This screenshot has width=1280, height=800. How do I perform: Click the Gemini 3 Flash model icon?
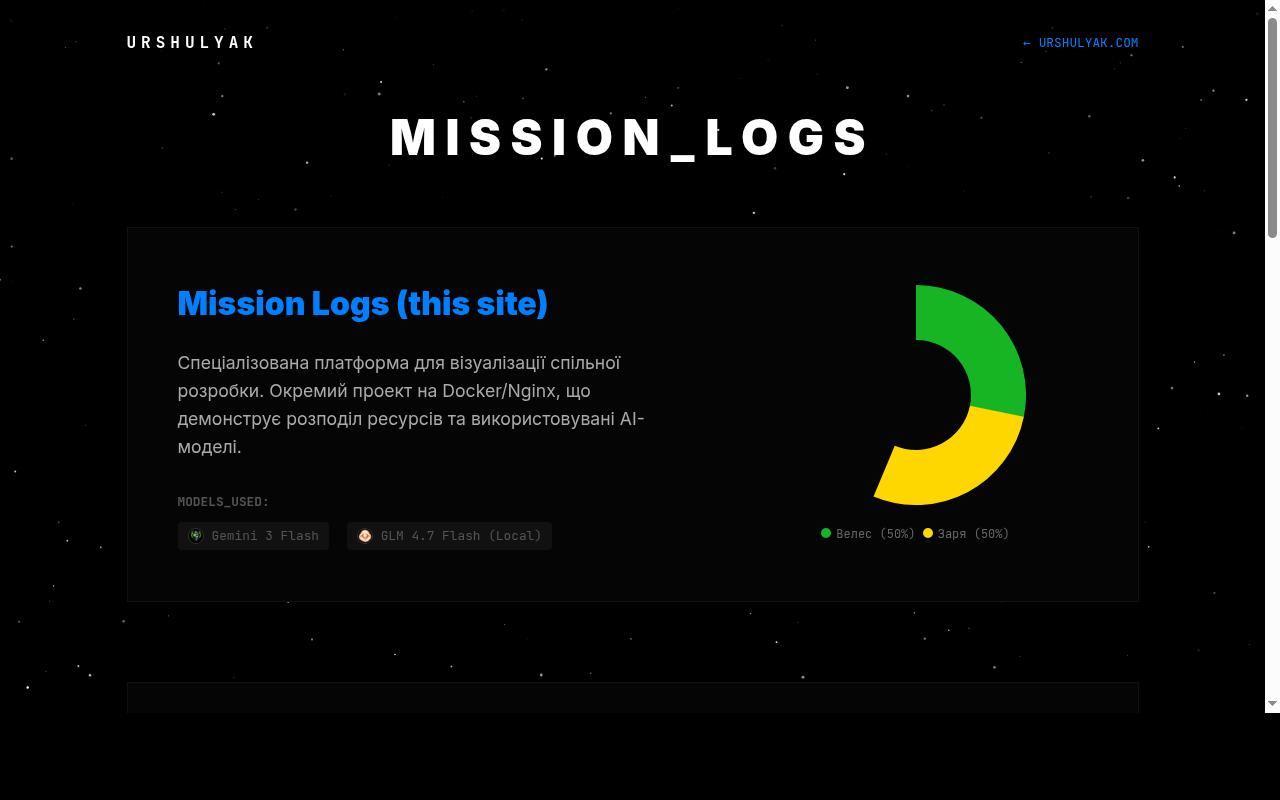[x=196, y=536]
